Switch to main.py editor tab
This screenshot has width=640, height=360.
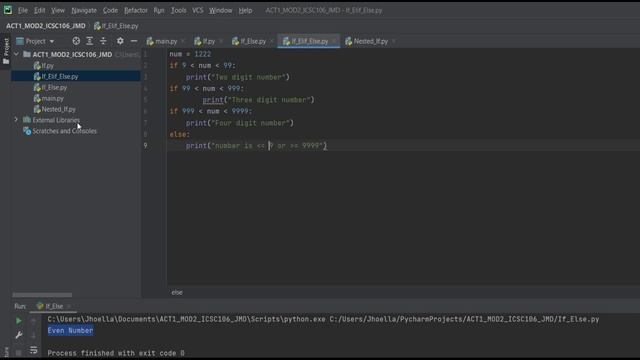click(x=162, y=41)
